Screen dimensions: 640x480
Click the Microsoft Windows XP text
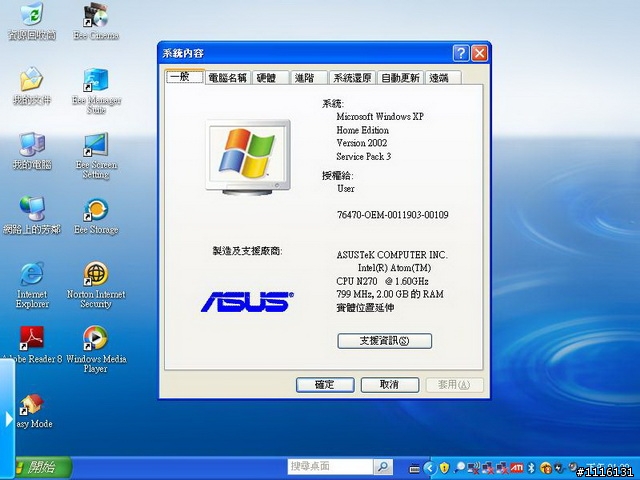click(x=380, y=117)
